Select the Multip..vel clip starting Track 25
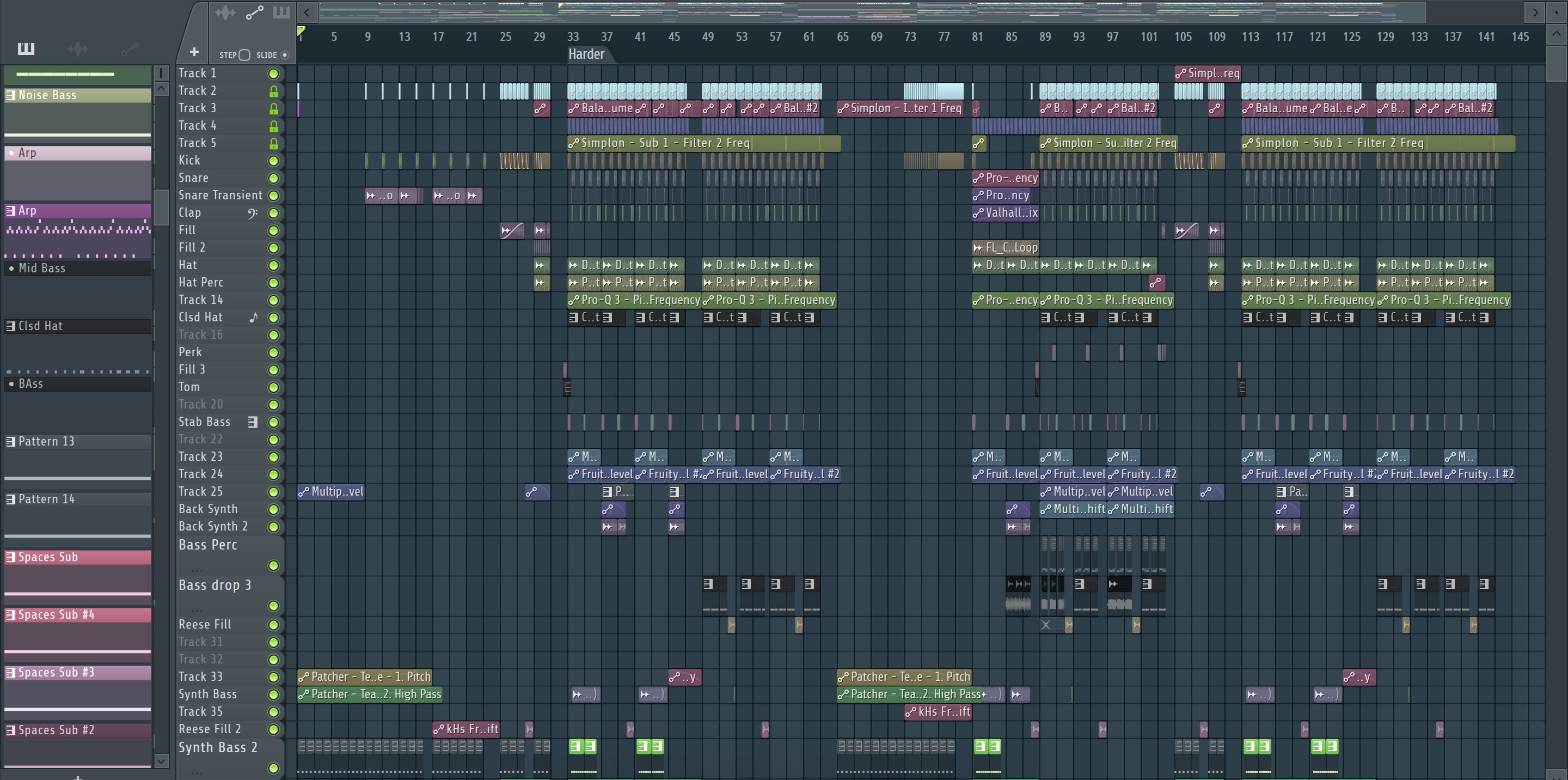1568x780 pixels. click(x=331, y=491)
